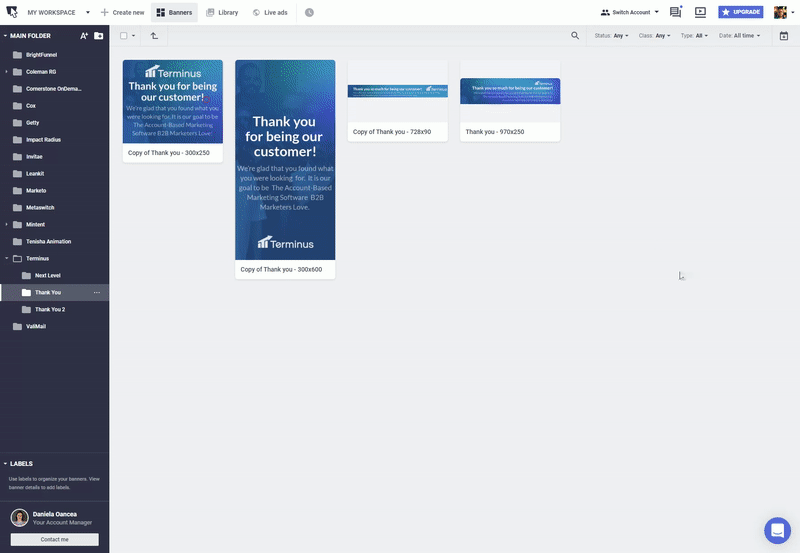Collapse the Labels section
The width and height of the screenshot is (800, 553).
pos(6,464)
